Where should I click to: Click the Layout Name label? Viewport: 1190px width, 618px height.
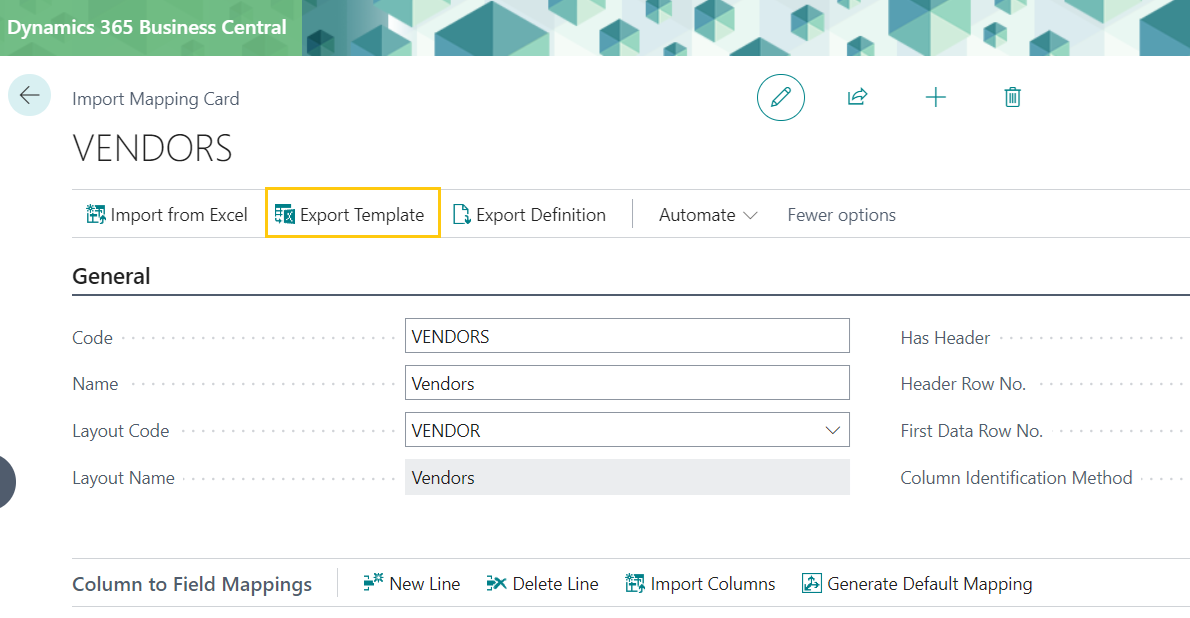[x=123, y=478]
